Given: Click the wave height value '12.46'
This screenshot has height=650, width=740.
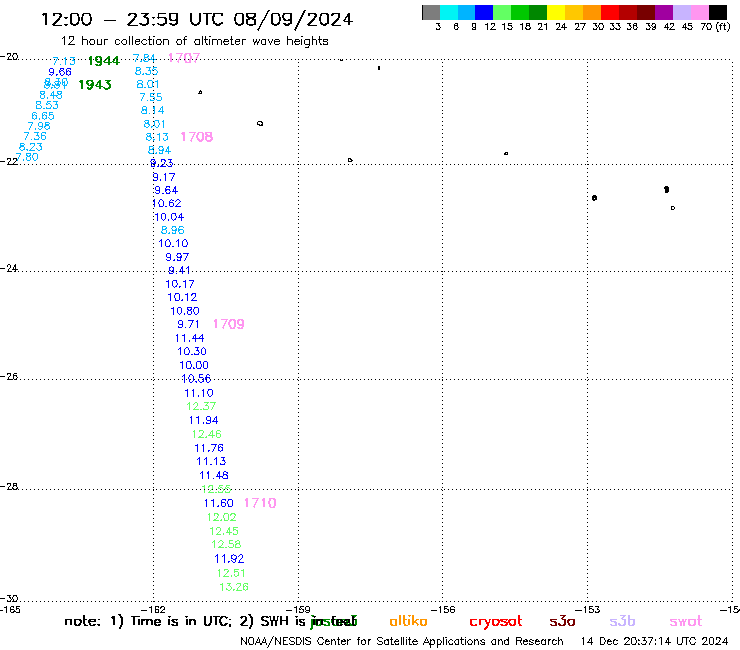Looking at the screenshot, I should (206, 434).
